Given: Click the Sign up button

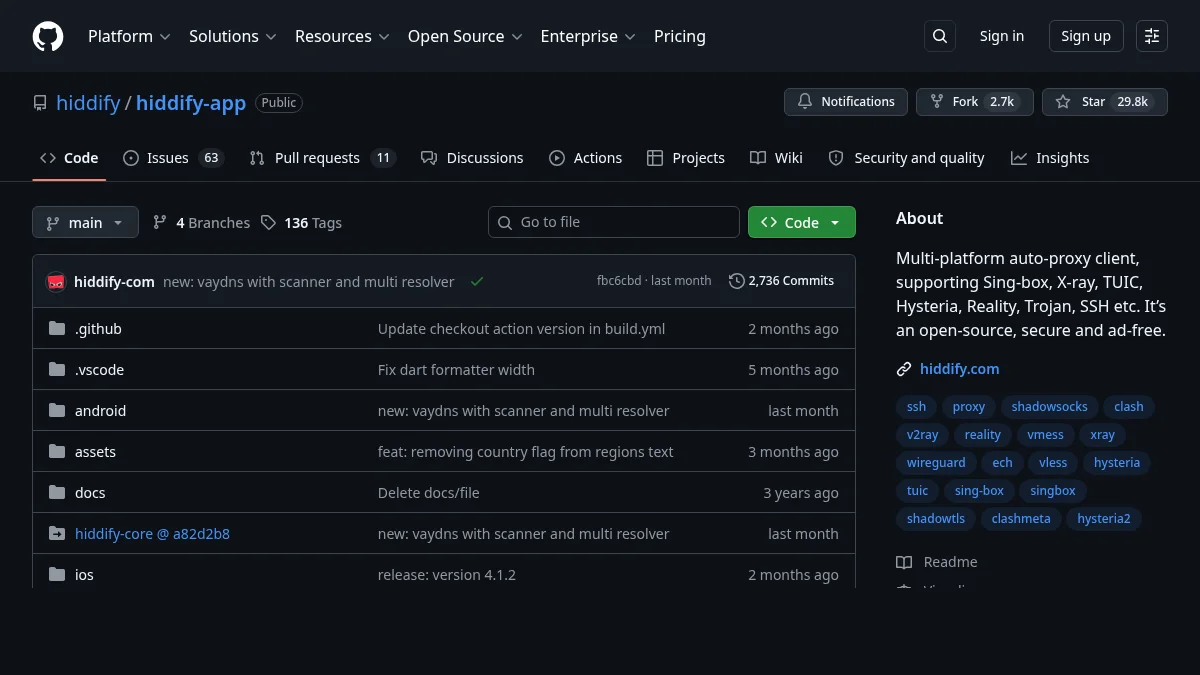Looking at the screenshot, I should (x=1086, y=36).
